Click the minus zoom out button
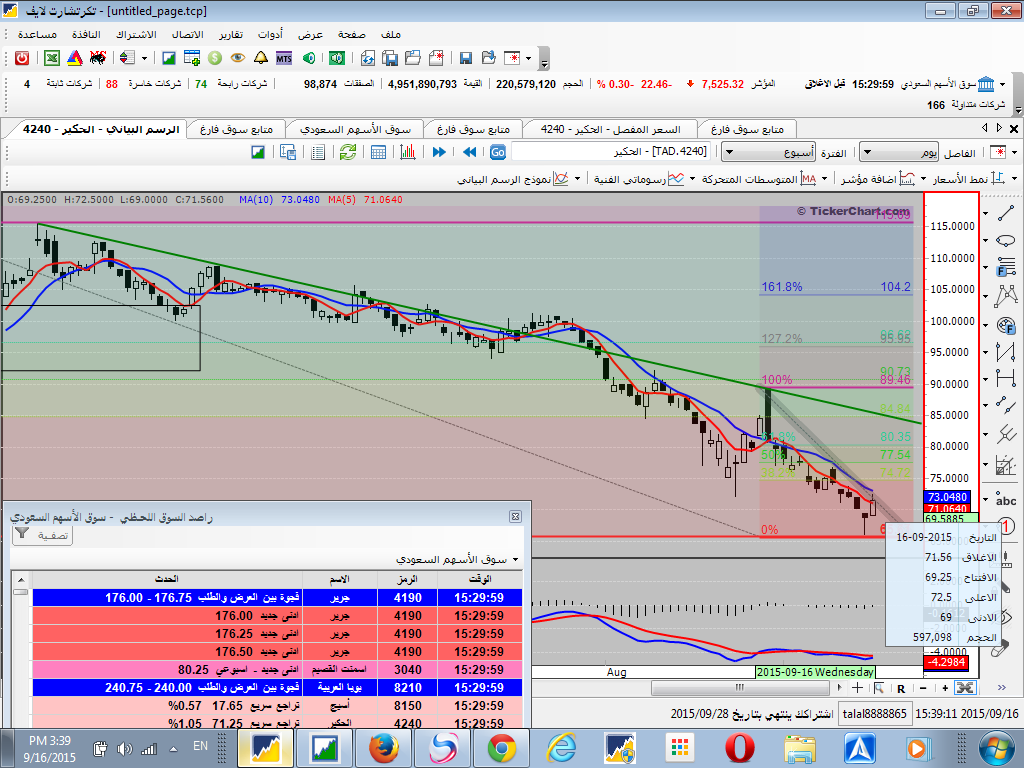Image resolution: width=1024 pixels, height=768 pixels. tap(923, 688)
